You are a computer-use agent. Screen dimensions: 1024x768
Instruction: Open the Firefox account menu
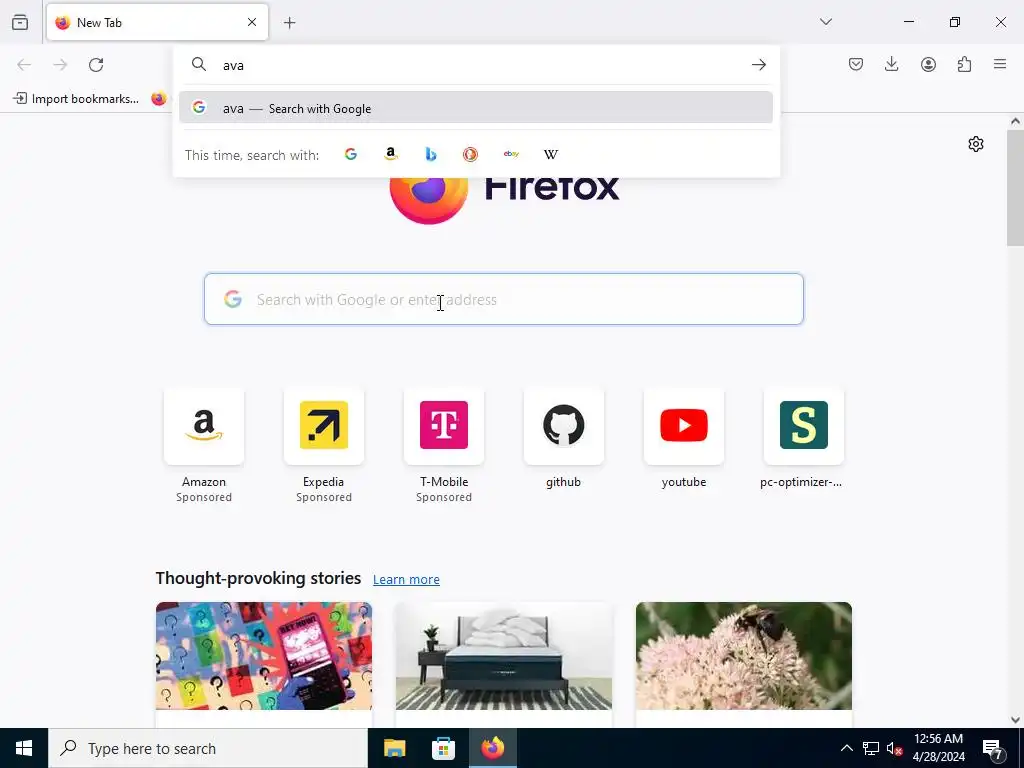point(928,64)
